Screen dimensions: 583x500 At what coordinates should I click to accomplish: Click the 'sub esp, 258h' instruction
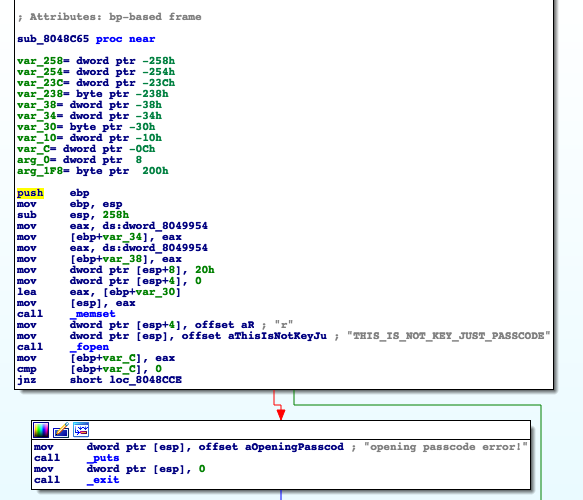[73, 215]
